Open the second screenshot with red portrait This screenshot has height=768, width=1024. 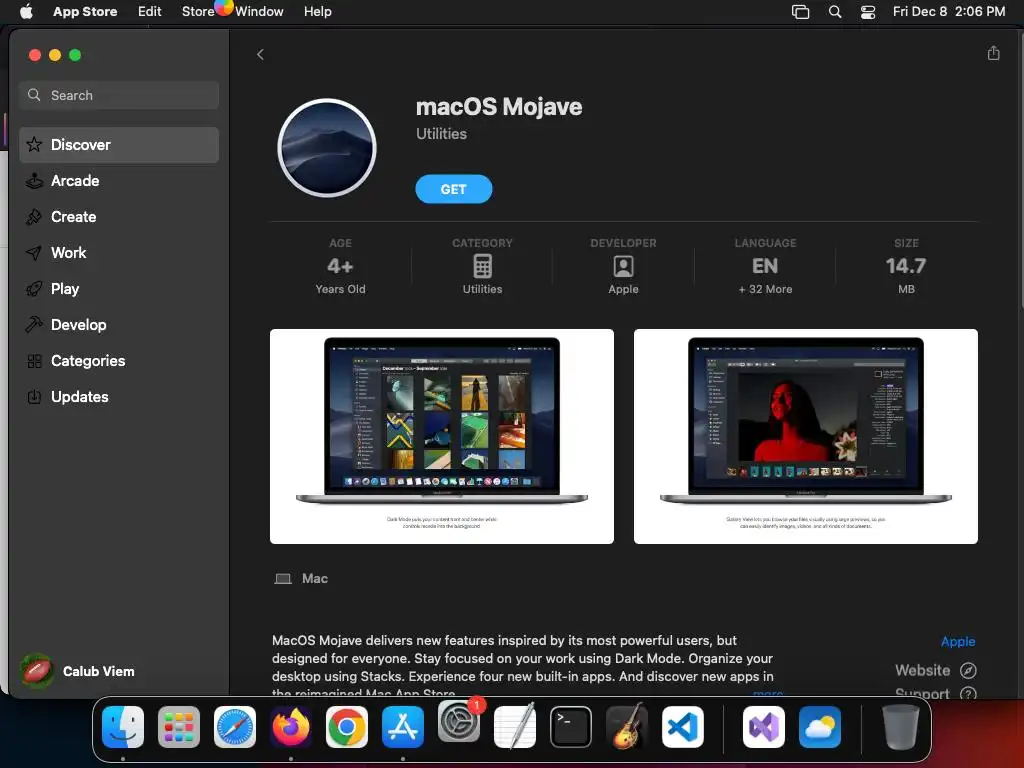805,436
